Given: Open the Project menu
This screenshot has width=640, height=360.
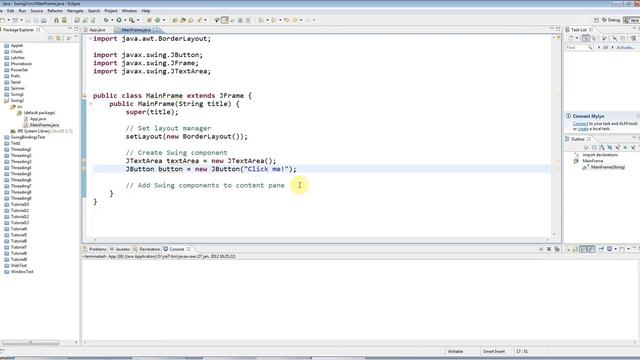Looking at the screenshot, I should (x=111, y=11).
